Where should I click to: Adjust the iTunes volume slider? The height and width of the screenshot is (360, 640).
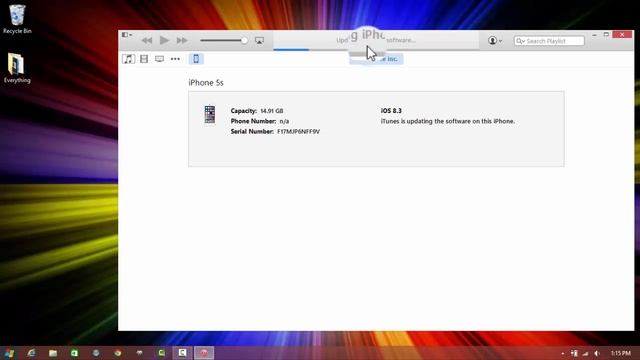click(x=224, y=40)
